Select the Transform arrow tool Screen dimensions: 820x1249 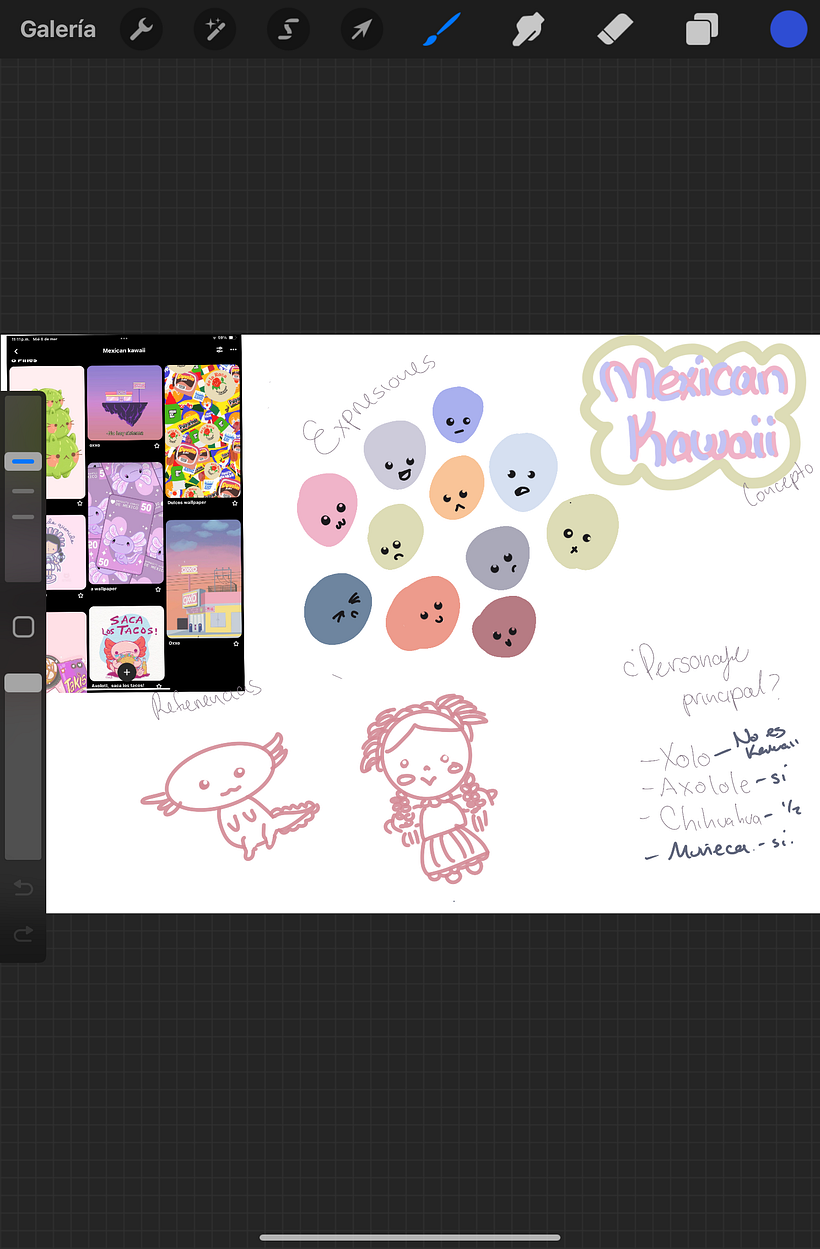tap(361, 29)
